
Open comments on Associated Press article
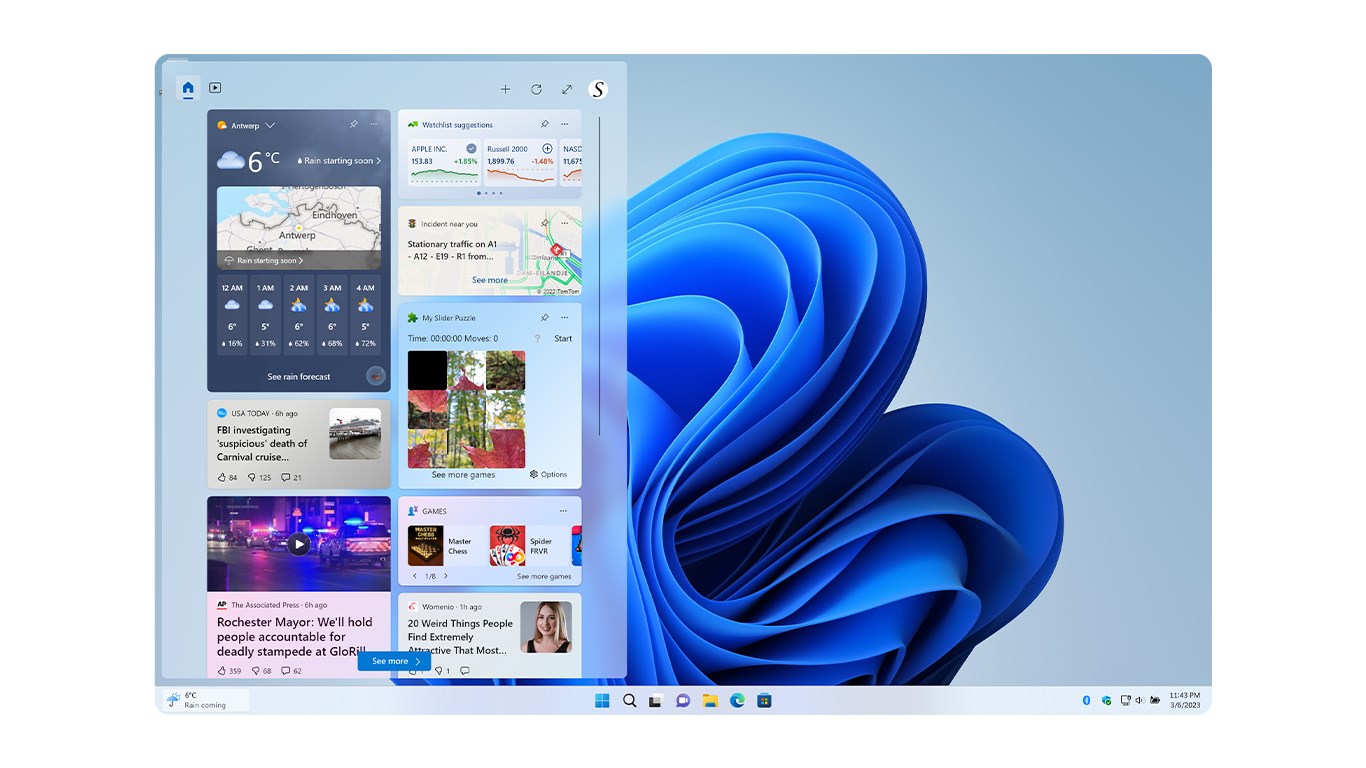[291, 671]
